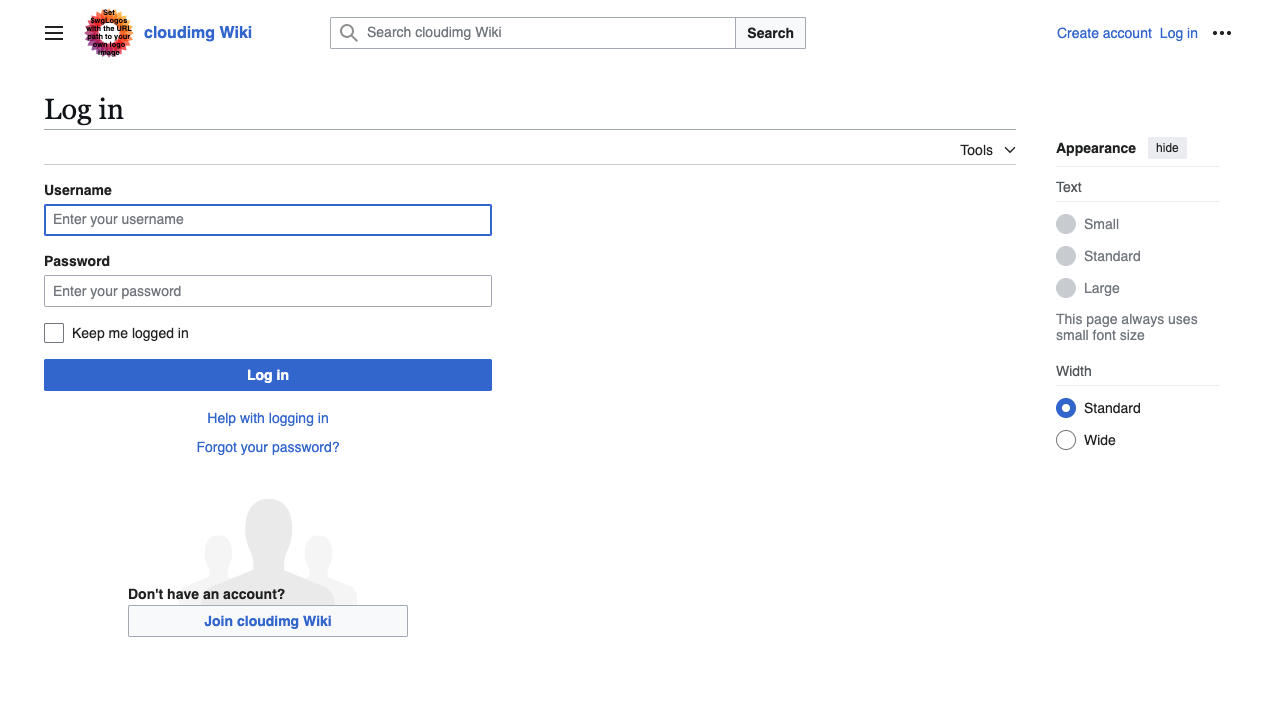Open the main menu hamburger icon
1280x720 pixels.
[54, 33]
